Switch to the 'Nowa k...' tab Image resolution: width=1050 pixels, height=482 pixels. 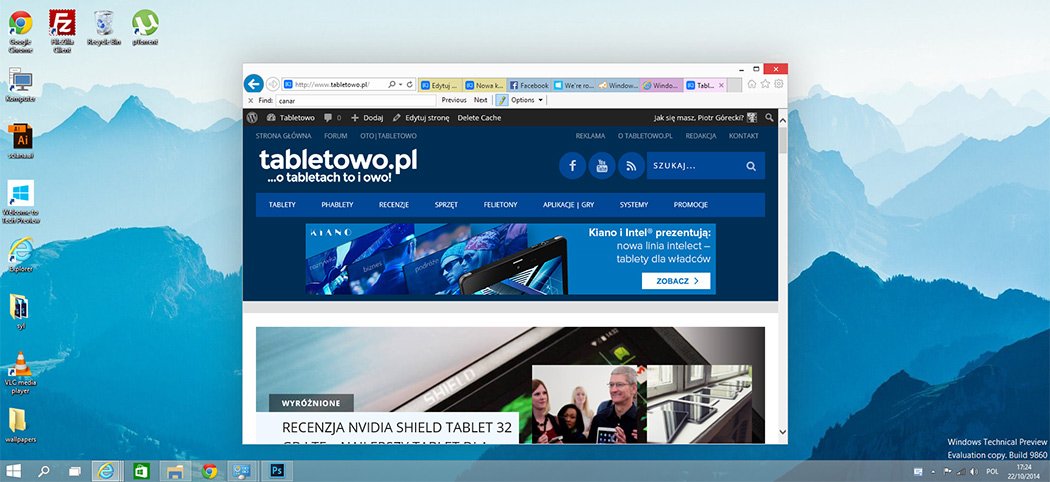pos(484,86)
